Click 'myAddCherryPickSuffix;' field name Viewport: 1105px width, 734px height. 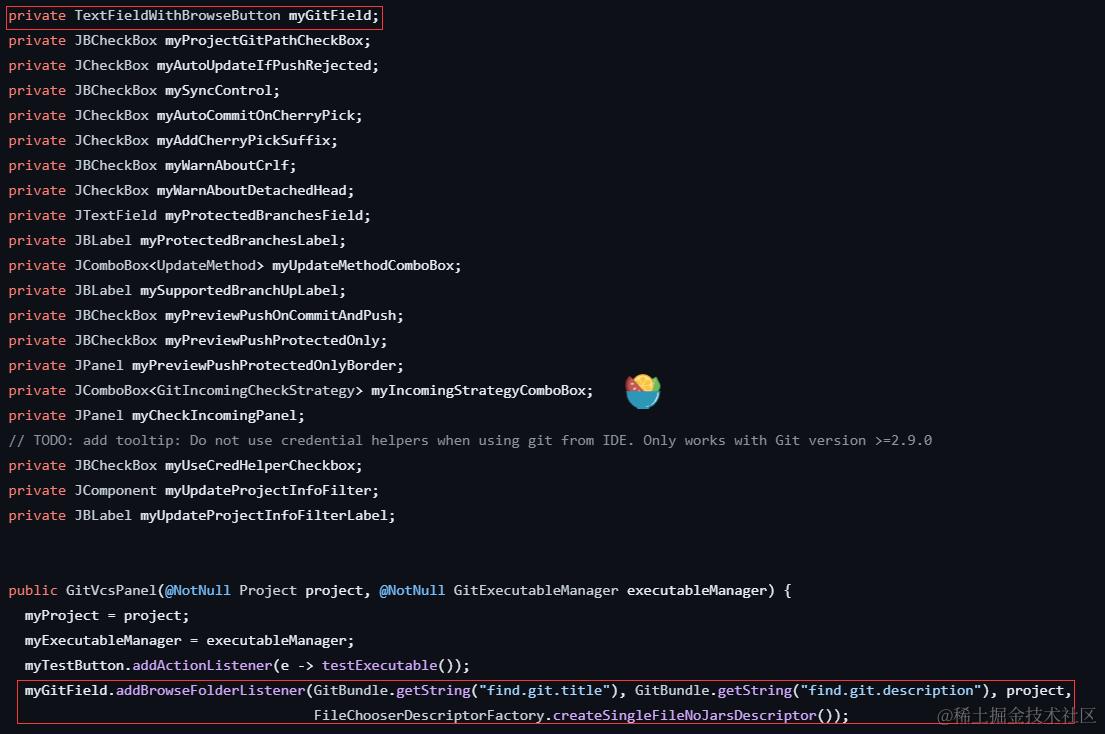247,141
